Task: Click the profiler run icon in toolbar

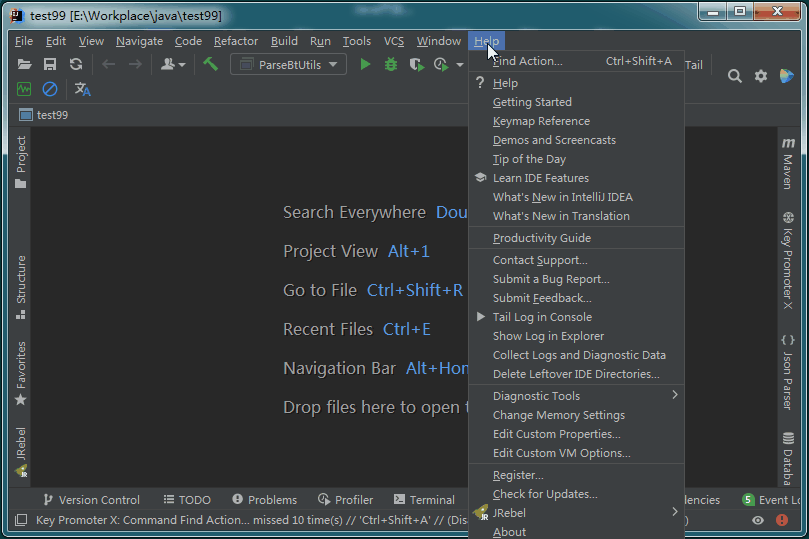Action: pos(441,64)
